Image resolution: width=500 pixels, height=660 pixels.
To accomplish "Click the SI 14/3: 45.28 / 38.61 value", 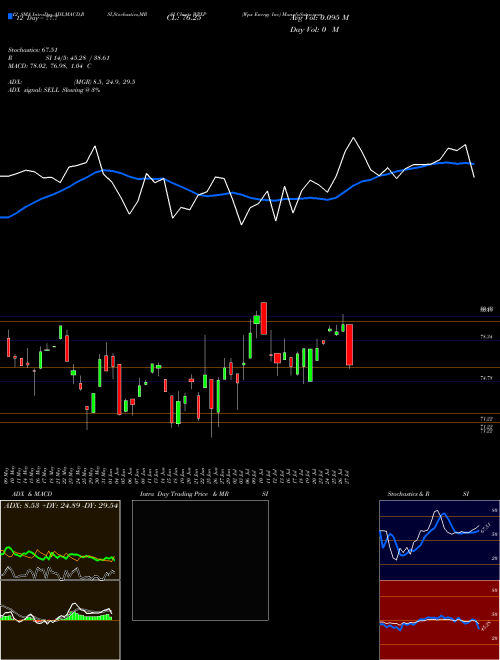I will point(77,58).
